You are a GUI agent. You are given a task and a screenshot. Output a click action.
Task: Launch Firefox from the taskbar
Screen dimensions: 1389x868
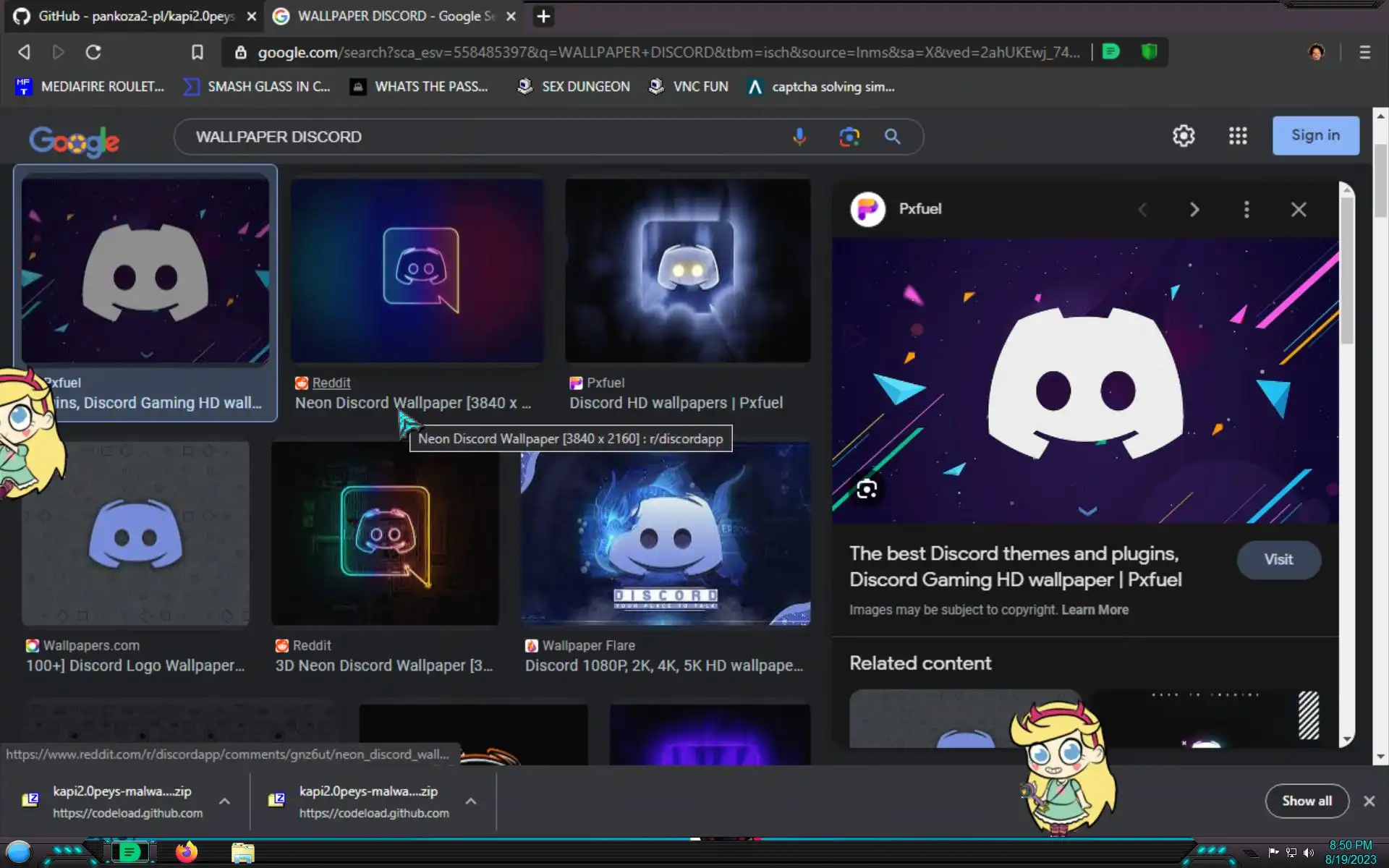tap(187, 852)
